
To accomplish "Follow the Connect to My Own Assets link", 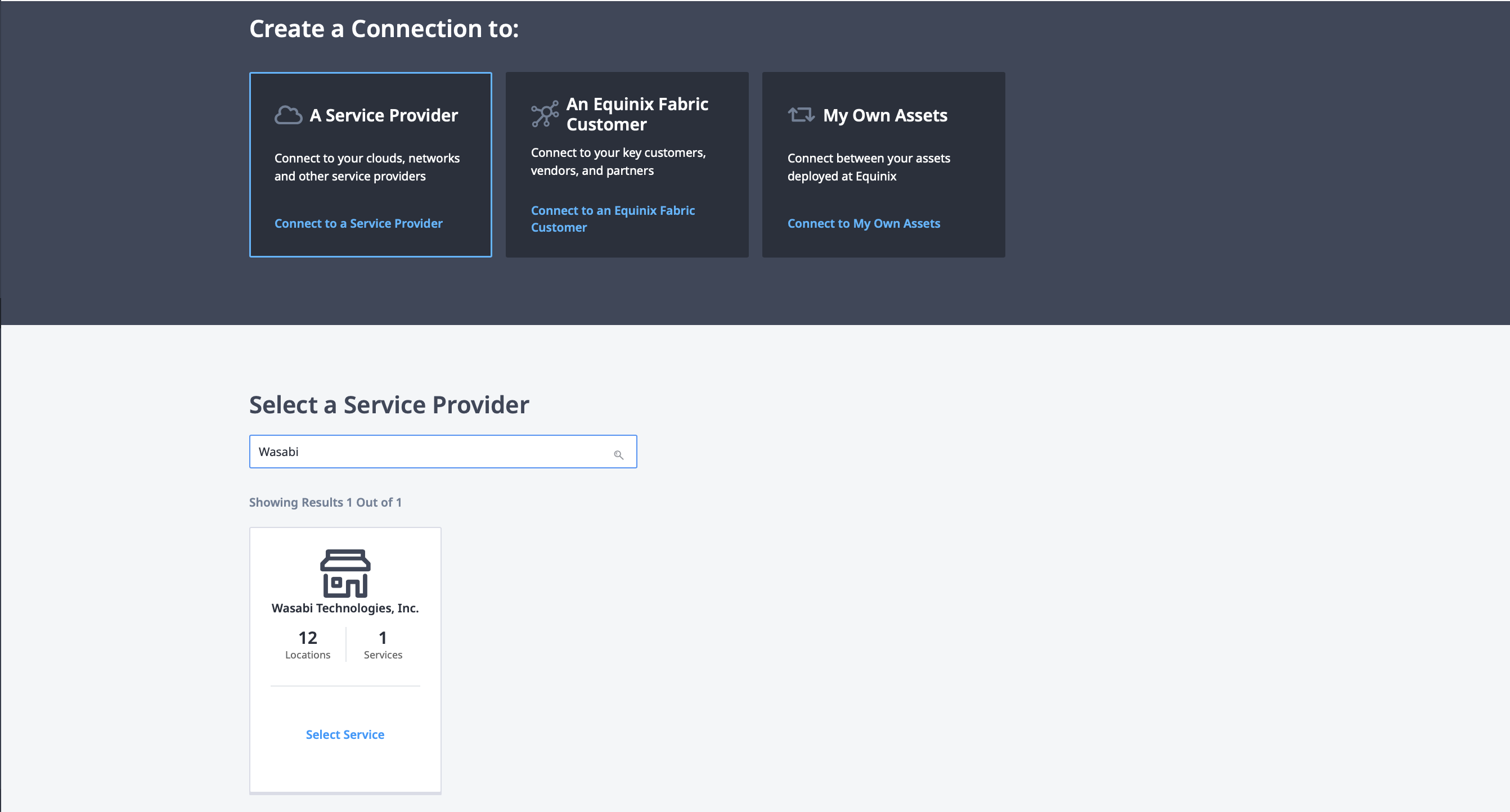I will coord(864,223).
